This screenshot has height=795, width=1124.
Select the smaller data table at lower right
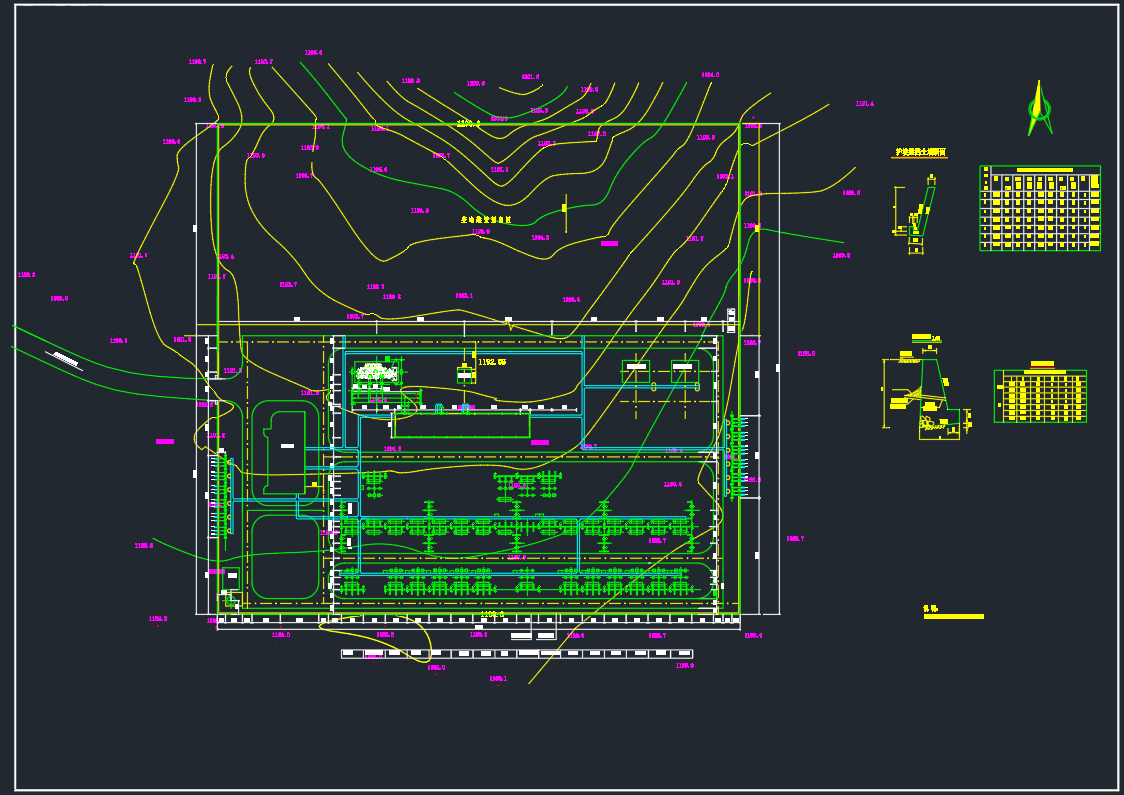[x=1040, y=396]
